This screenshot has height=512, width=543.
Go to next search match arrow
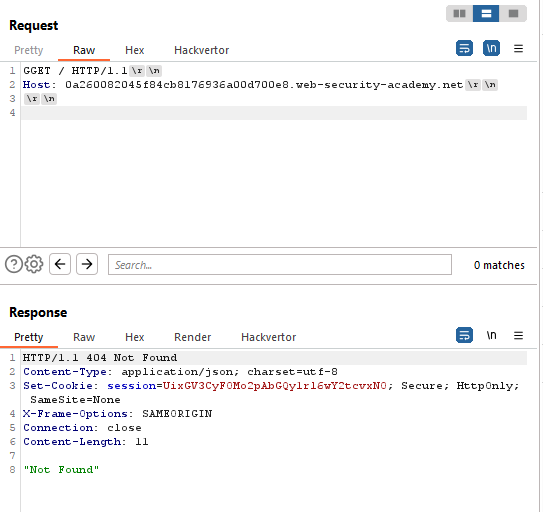(x=87, y=264)
